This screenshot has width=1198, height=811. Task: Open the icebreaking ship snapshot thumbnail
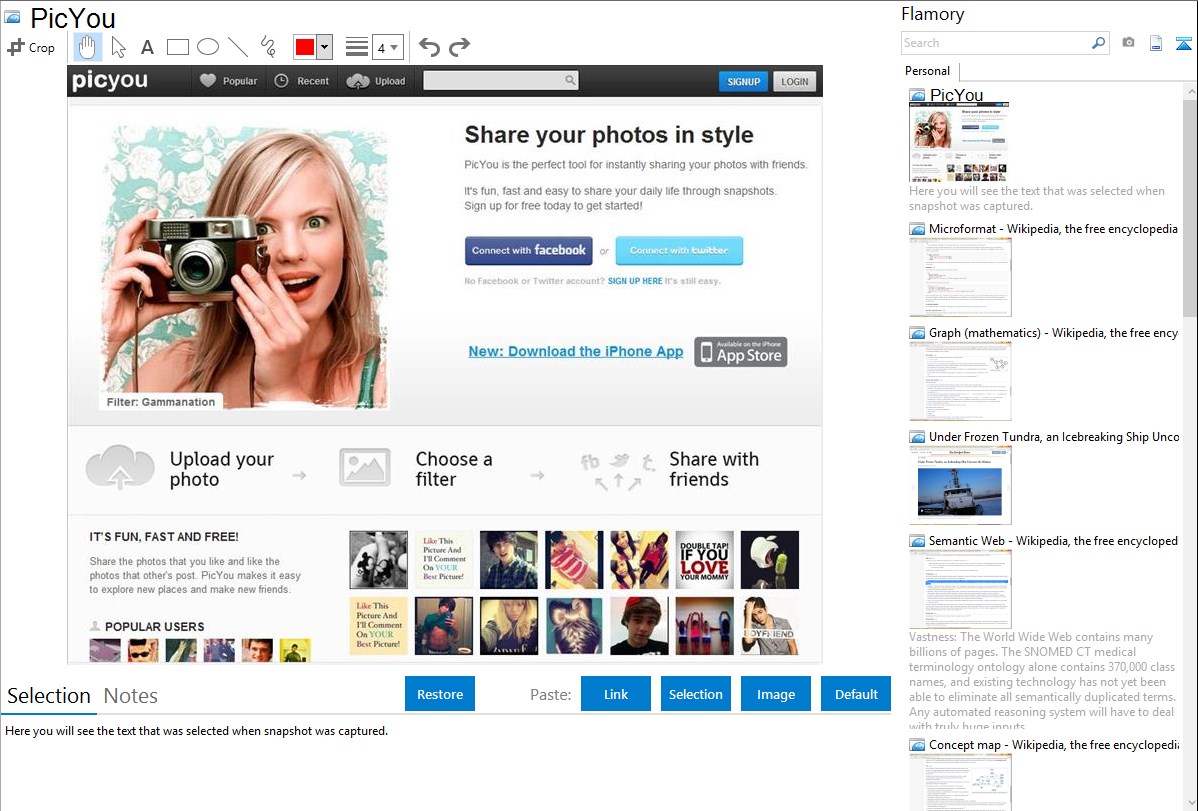coord(960,485)
